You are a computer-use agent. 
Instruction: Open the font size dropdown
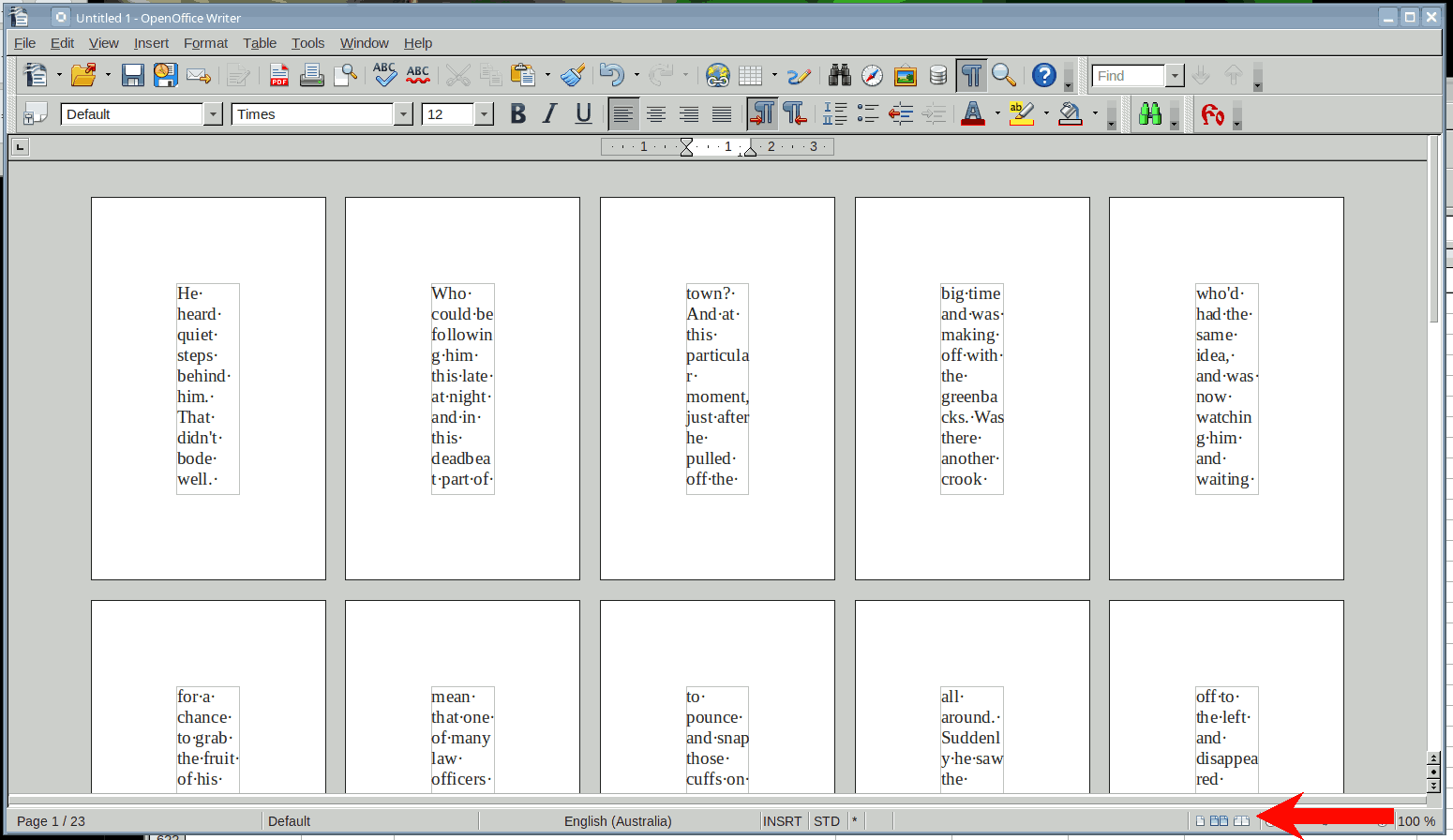[x=485, y=114]
